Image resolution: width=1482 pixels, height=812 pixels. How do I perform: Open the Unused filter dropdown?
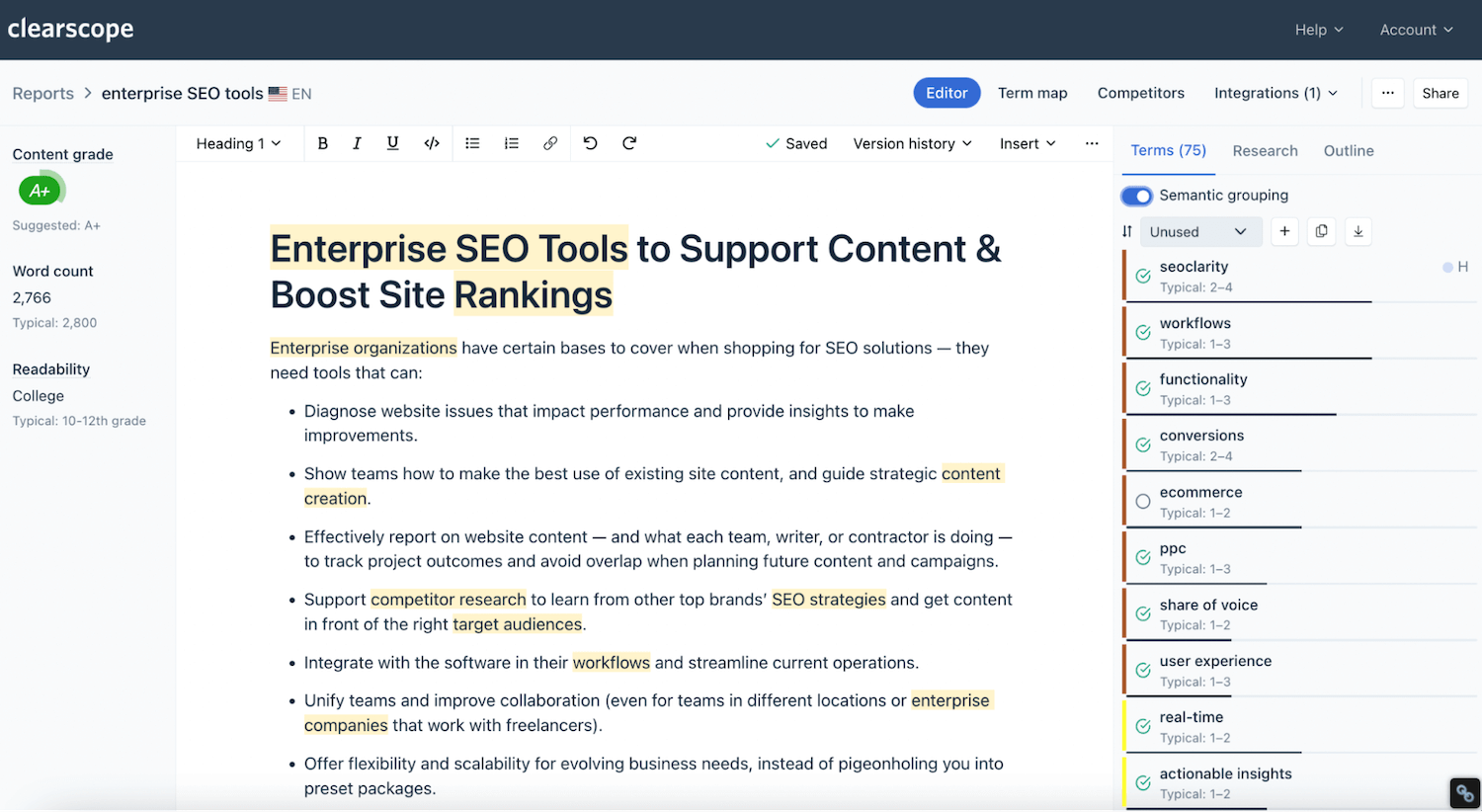point(1200,231)
